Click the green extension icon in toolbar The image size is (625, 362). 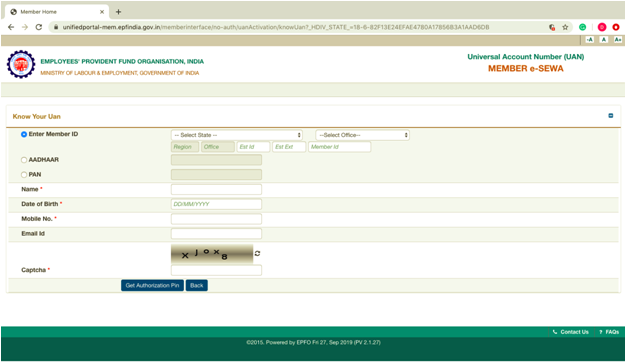point(583,27)
